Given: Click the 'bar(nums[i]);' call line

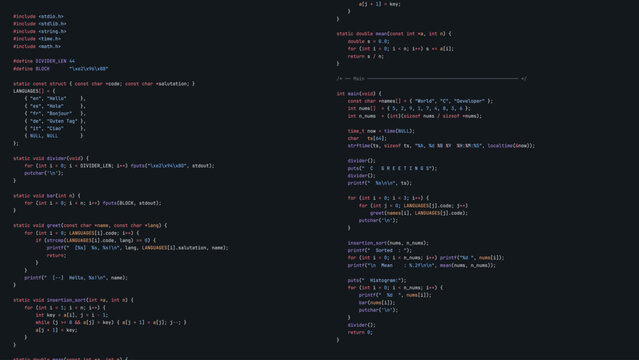Looking at the screenshot, I should point(377,303).
